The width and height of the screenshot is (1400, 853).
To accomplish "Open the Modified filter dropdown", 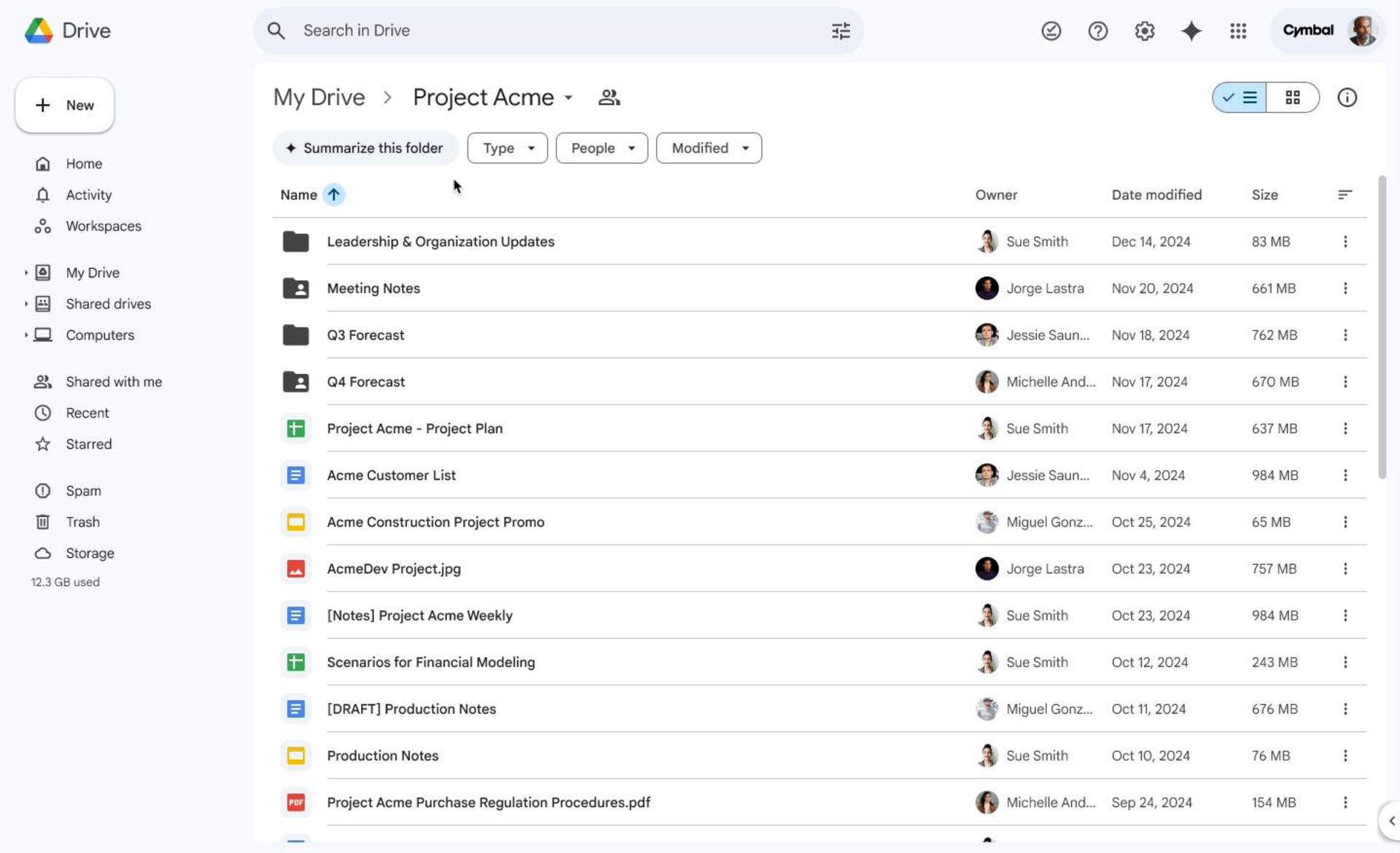I will (709, 148).
